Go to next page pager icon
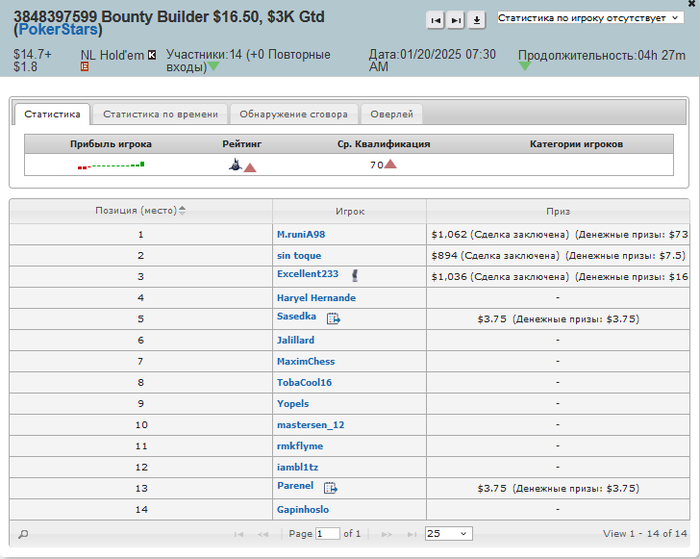This screenshot has height=559, width=700. (387, 534)
